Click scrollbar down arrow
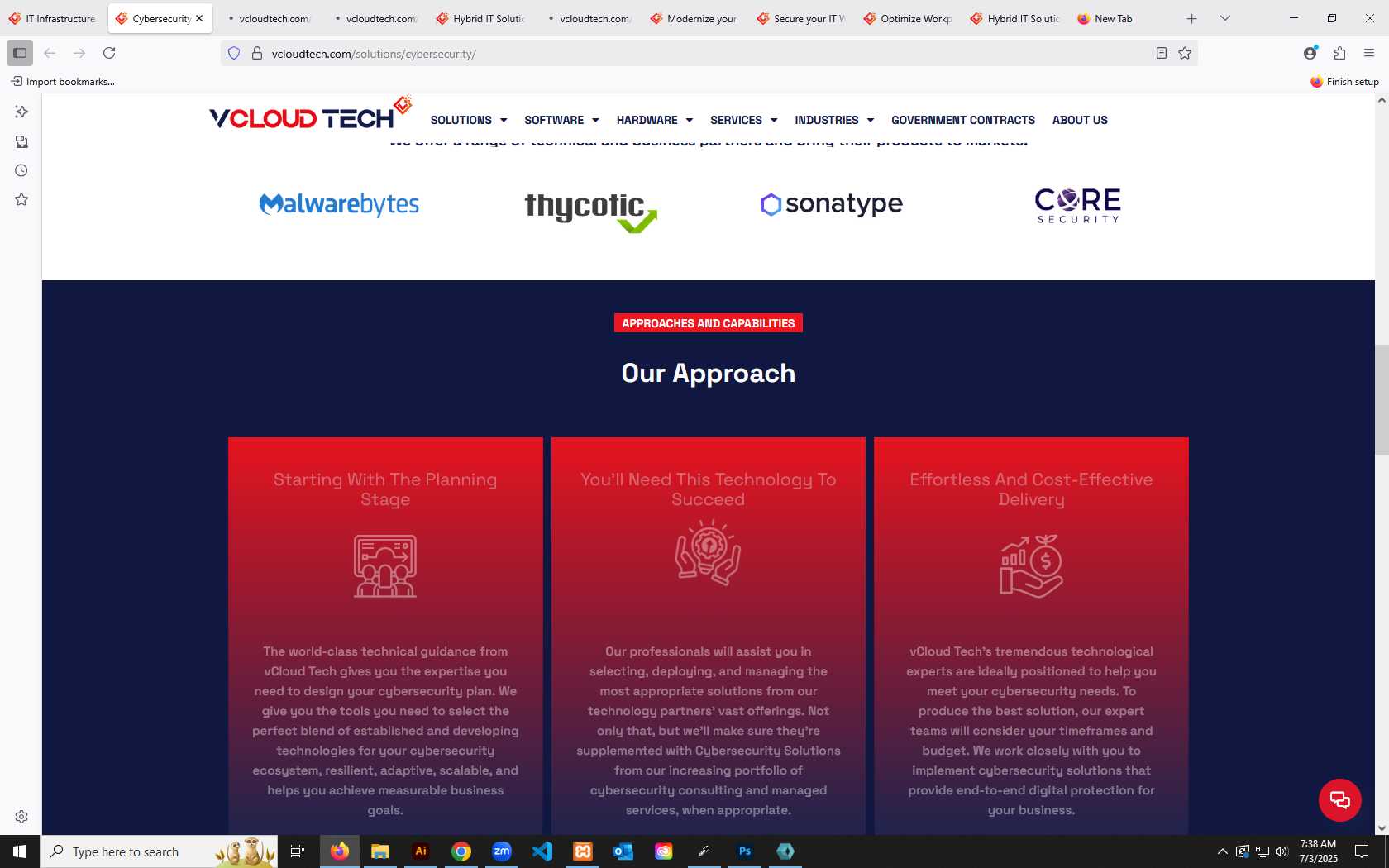The image size is (1389, 868). point(1382,827)
